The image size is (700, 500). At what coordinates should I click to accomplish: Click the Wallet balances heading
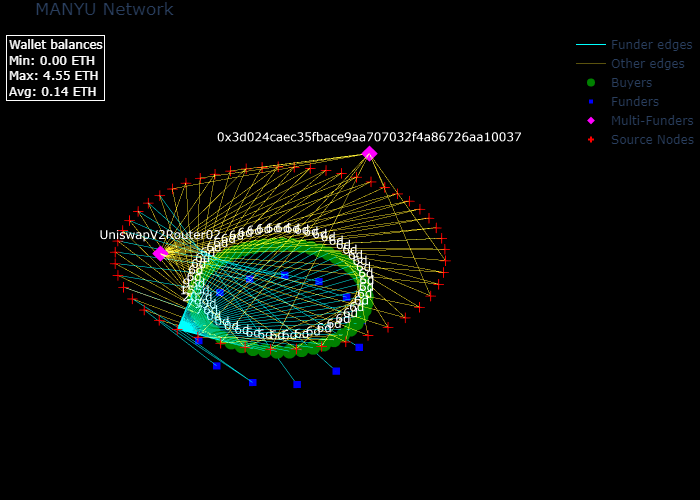[x=56, y=45]
